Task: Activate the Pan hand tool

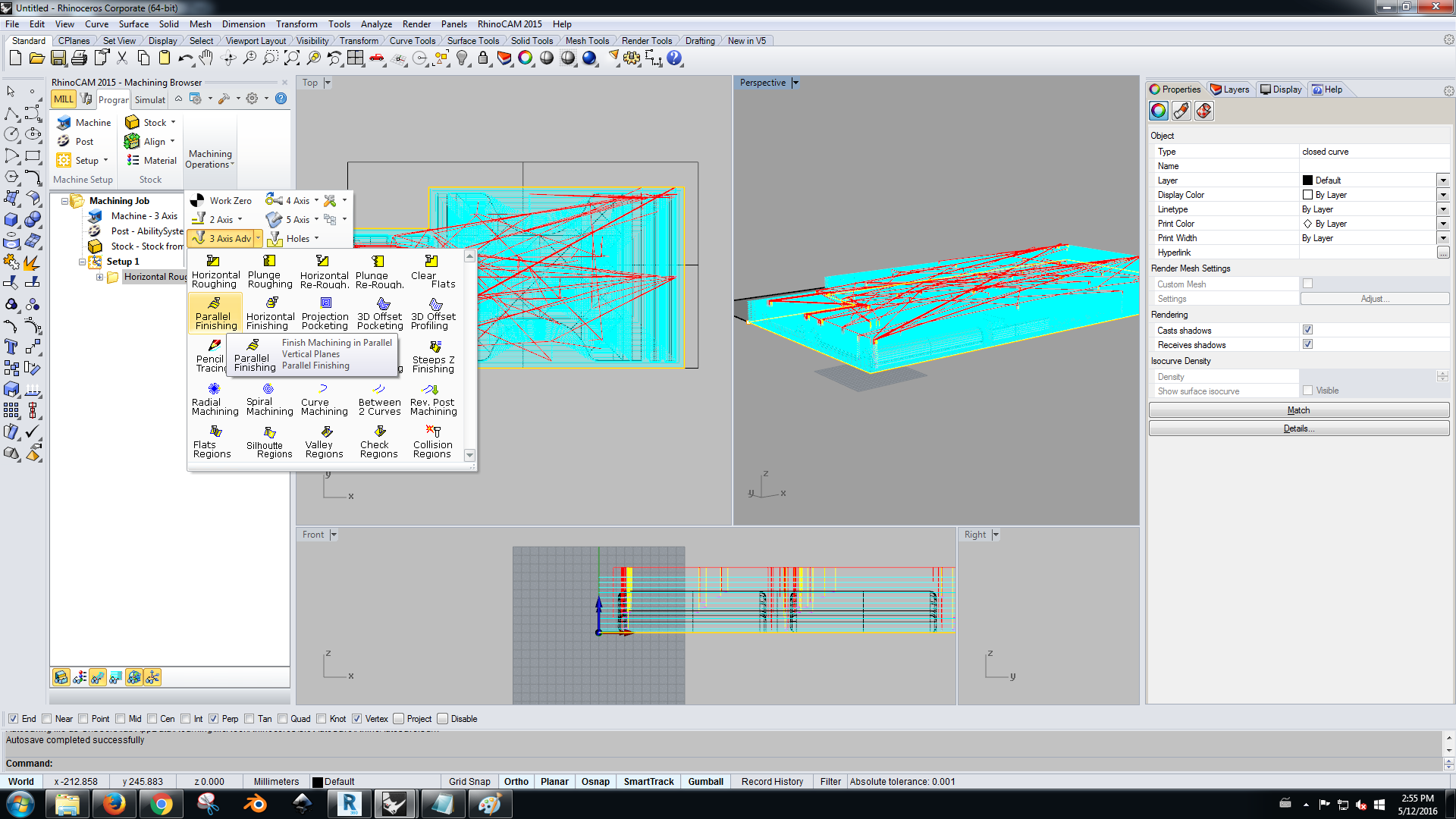Action: click(206, 58)
